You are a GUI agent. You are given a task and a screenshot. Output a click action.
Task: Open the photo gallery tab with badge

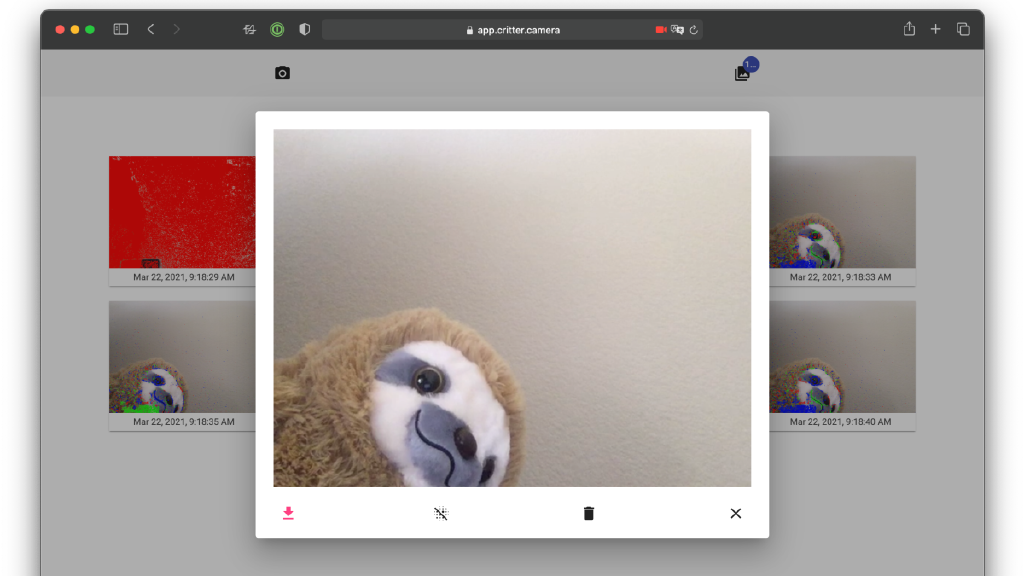pyautogui.click(x=742, y=73)
